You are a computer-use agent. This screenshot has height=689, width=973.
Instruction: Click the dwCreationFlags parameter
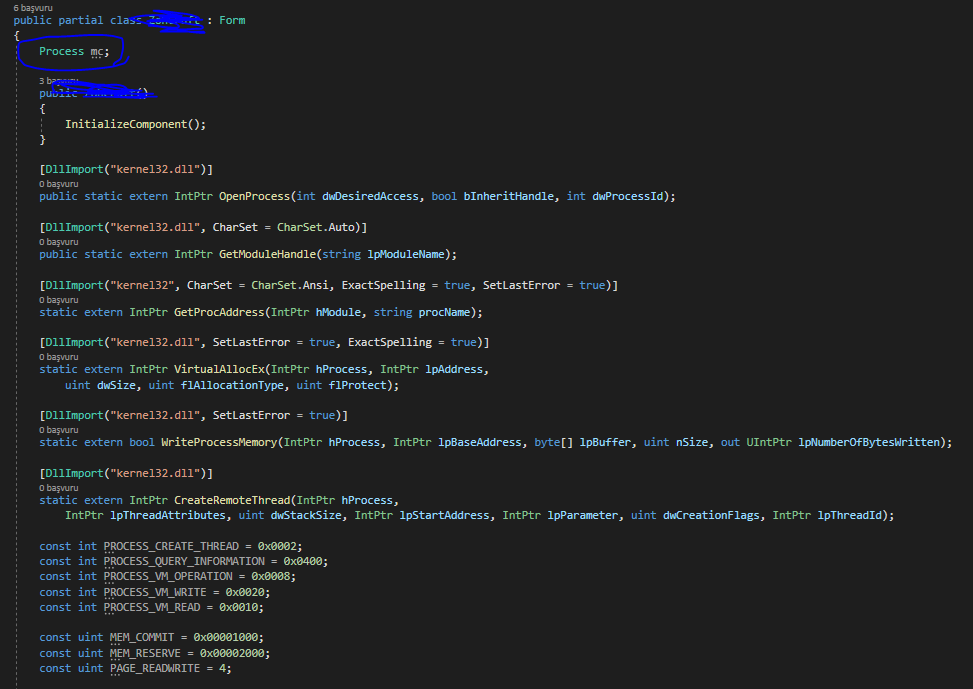711,515
